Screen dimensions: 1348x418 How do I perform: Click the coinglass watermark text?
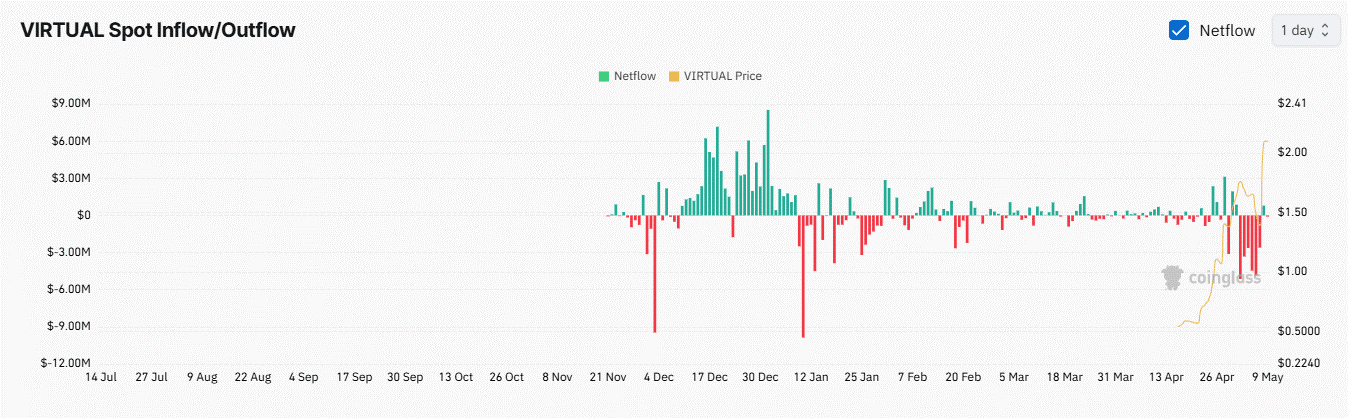[1224, 278]
